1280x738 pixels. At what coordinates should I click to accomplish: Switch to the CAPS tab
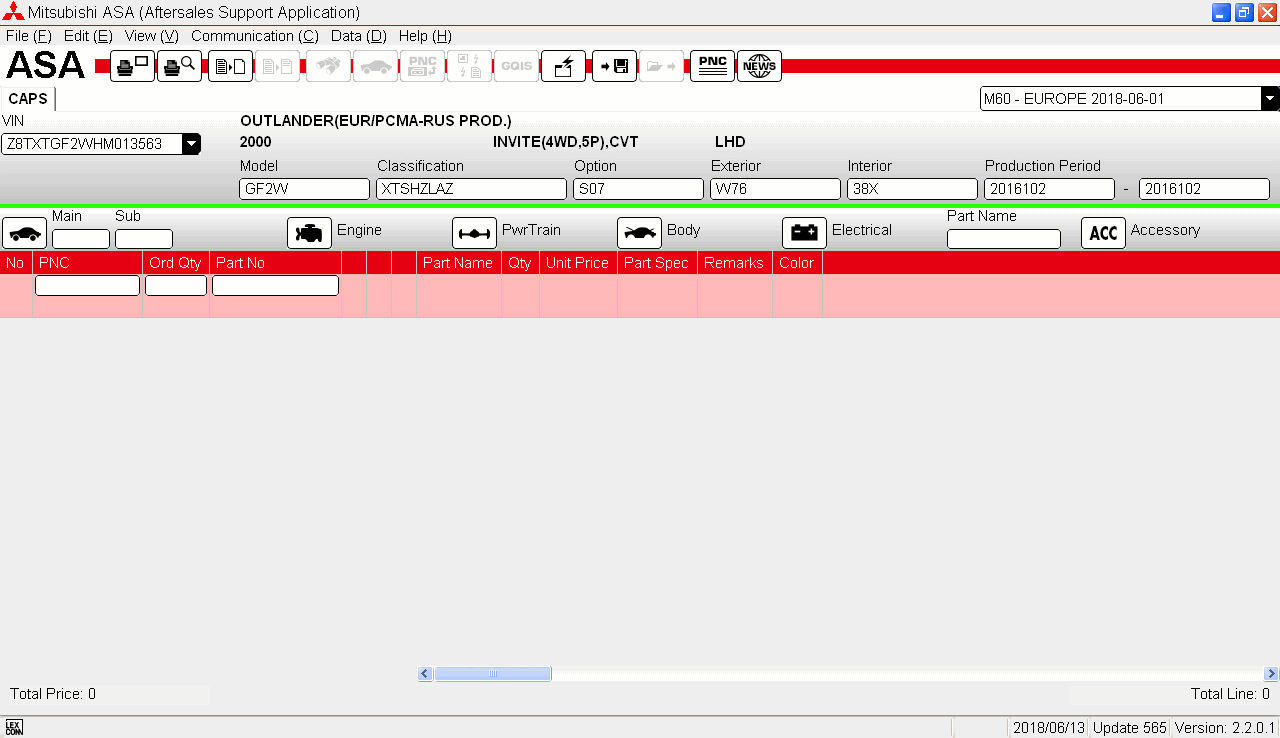point(28,99)
